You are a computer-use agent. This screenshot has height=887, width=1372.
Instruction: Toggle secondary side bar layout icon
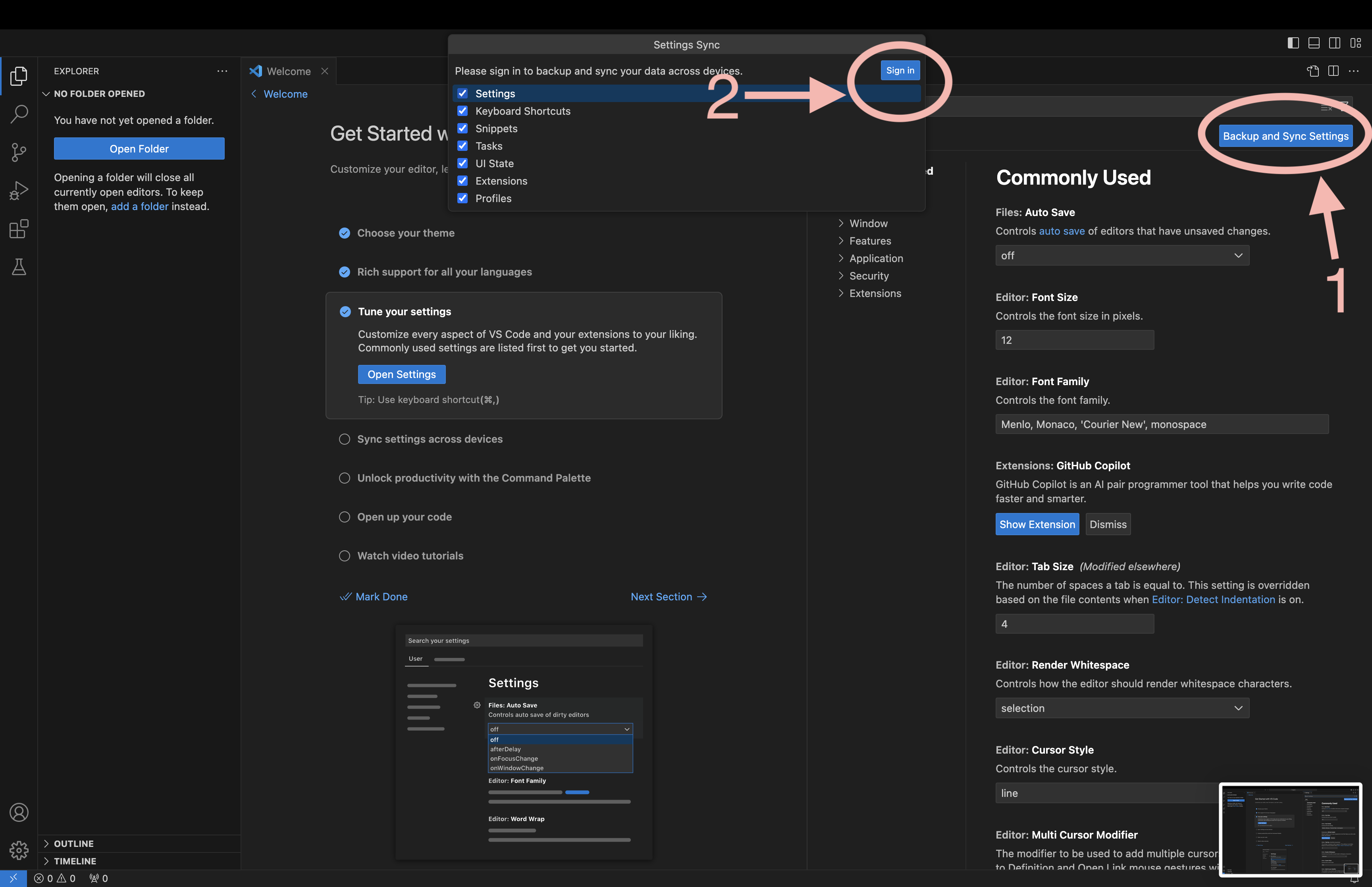pos(1335,43)
